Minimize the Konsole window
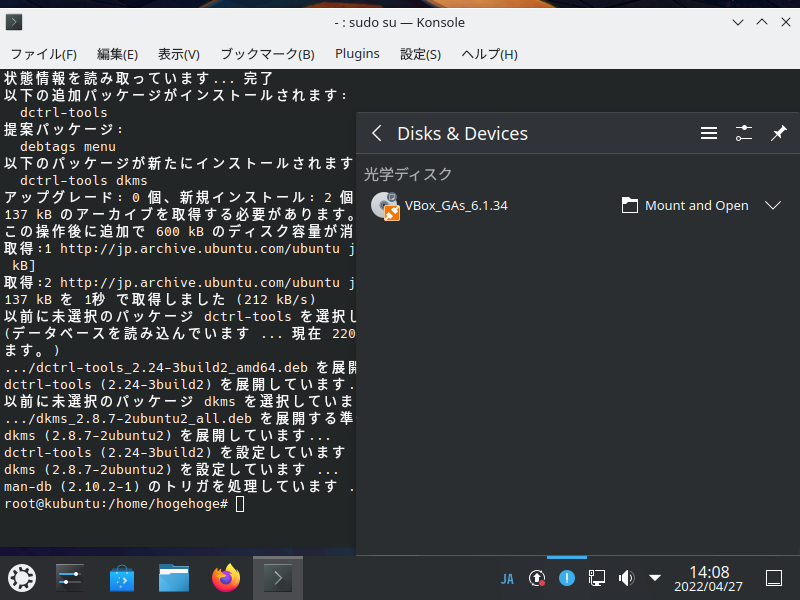800x600 pixels. point(738,22)
